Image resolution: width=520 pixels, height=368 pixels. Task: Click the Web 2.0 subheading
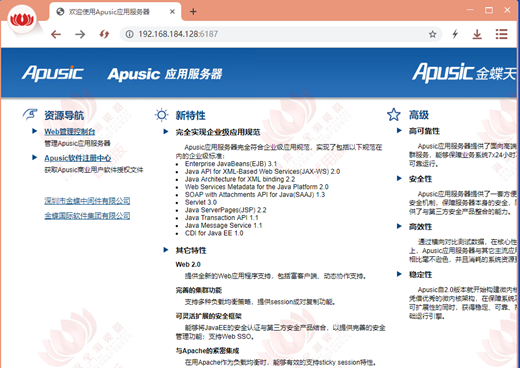188,264
